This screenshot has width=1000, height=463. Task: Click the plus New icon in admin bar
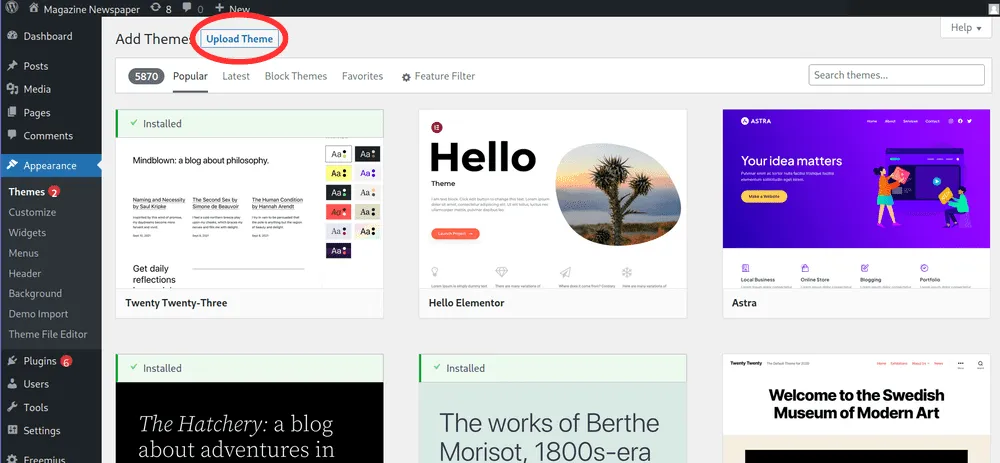coord(219,8)
